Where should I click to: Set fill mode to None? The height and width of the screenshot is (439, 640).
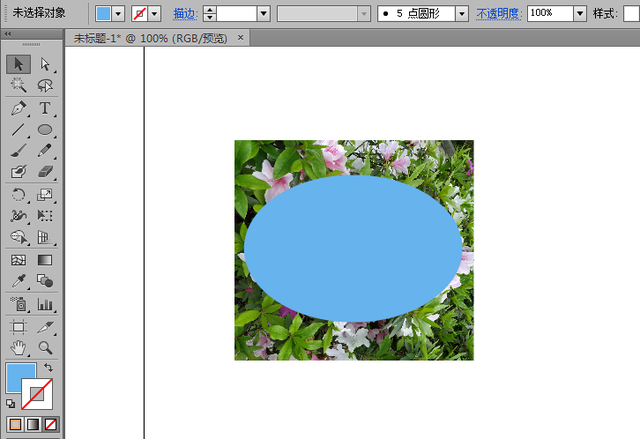(x=51, y=425)
